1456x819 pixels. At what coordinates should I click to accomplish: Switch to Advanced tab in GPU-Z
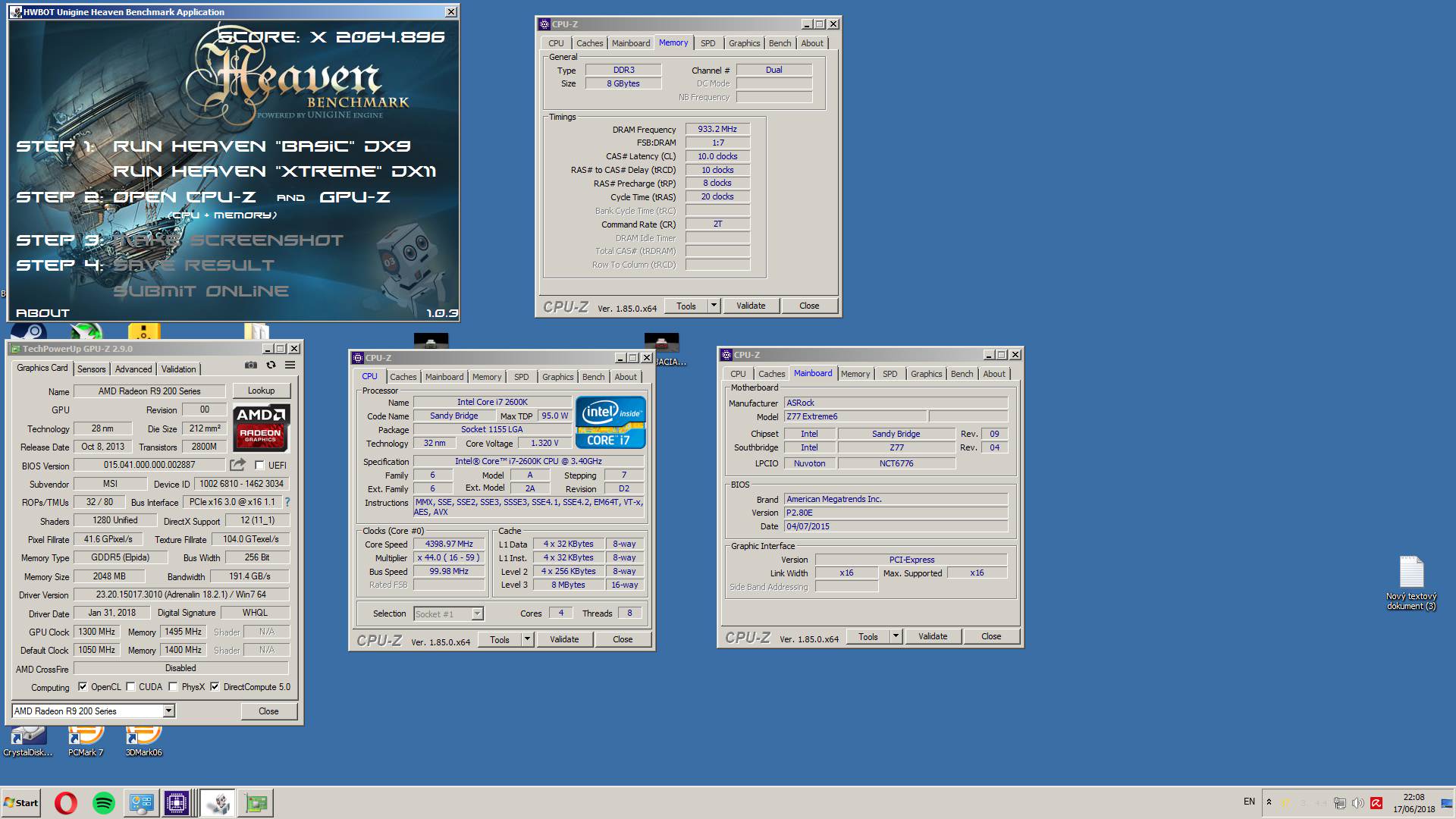133,369
